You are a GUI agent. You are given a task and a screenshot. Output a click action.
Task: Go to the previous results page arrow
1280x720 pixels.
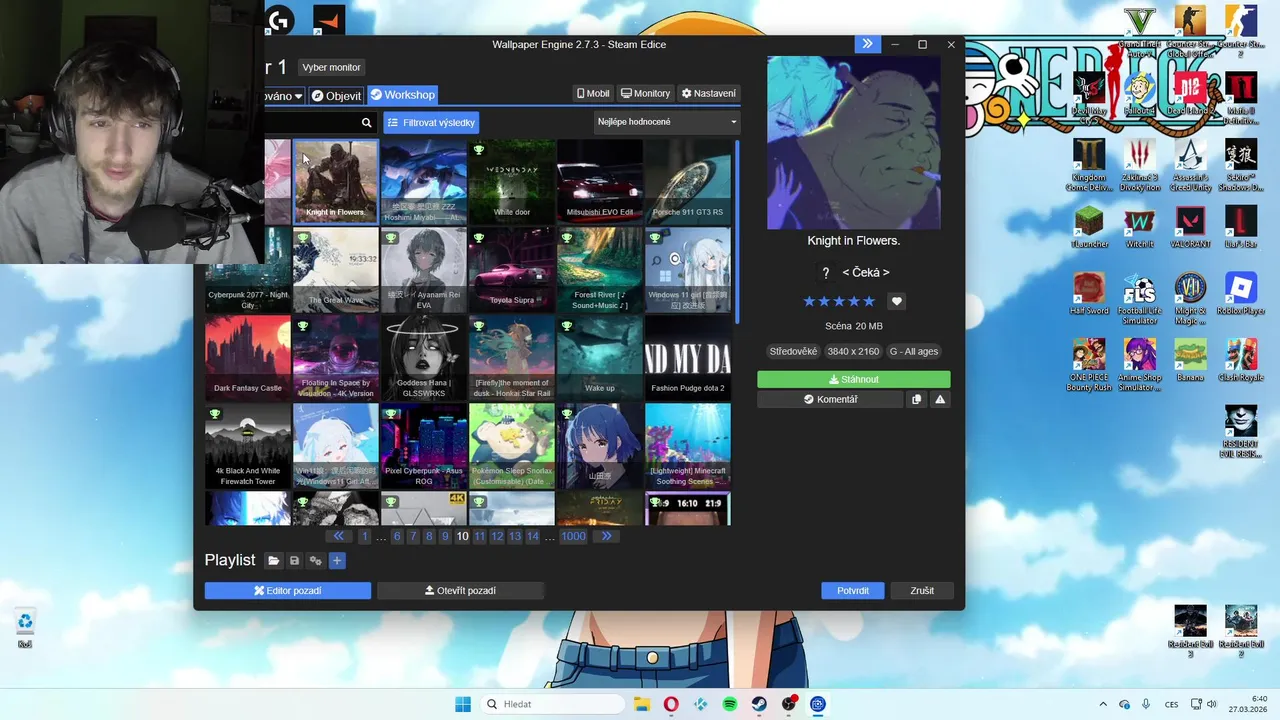pyautogui.click(x=339, y=537)
